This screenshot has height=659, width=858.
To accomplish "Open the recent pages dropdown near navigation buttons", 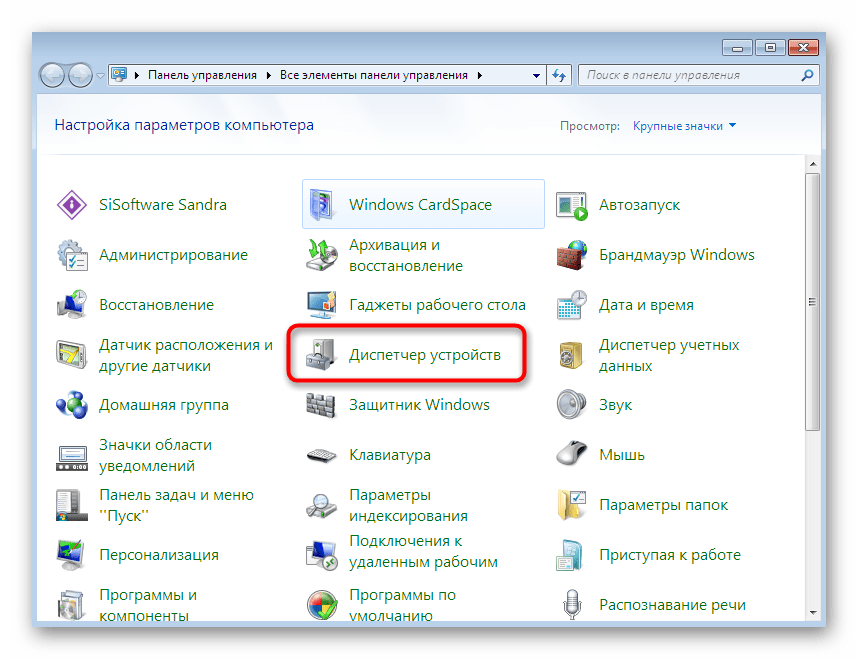I will 100,76.
